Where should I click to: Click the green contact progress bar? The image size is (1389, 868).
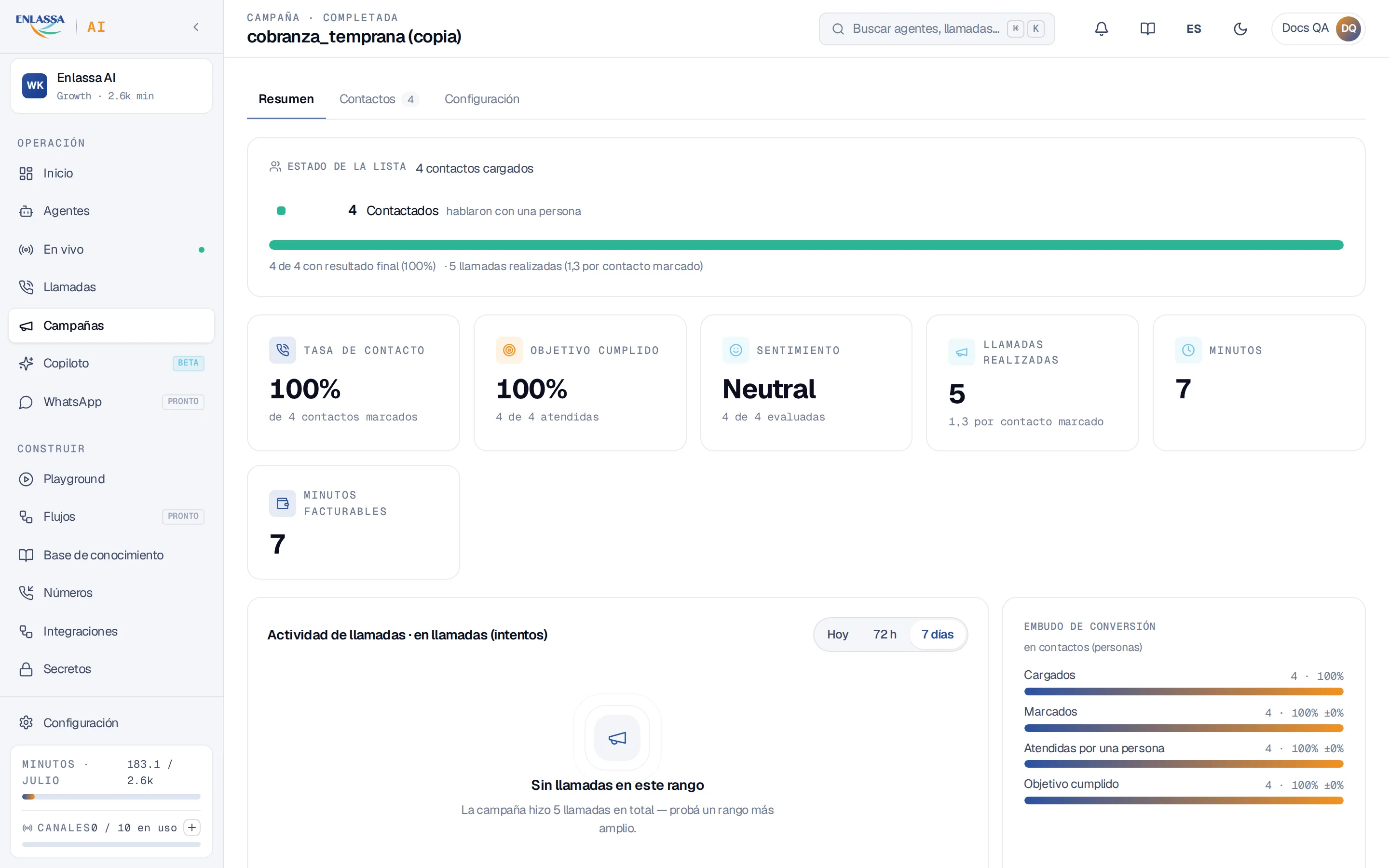[x=806, y=245]
